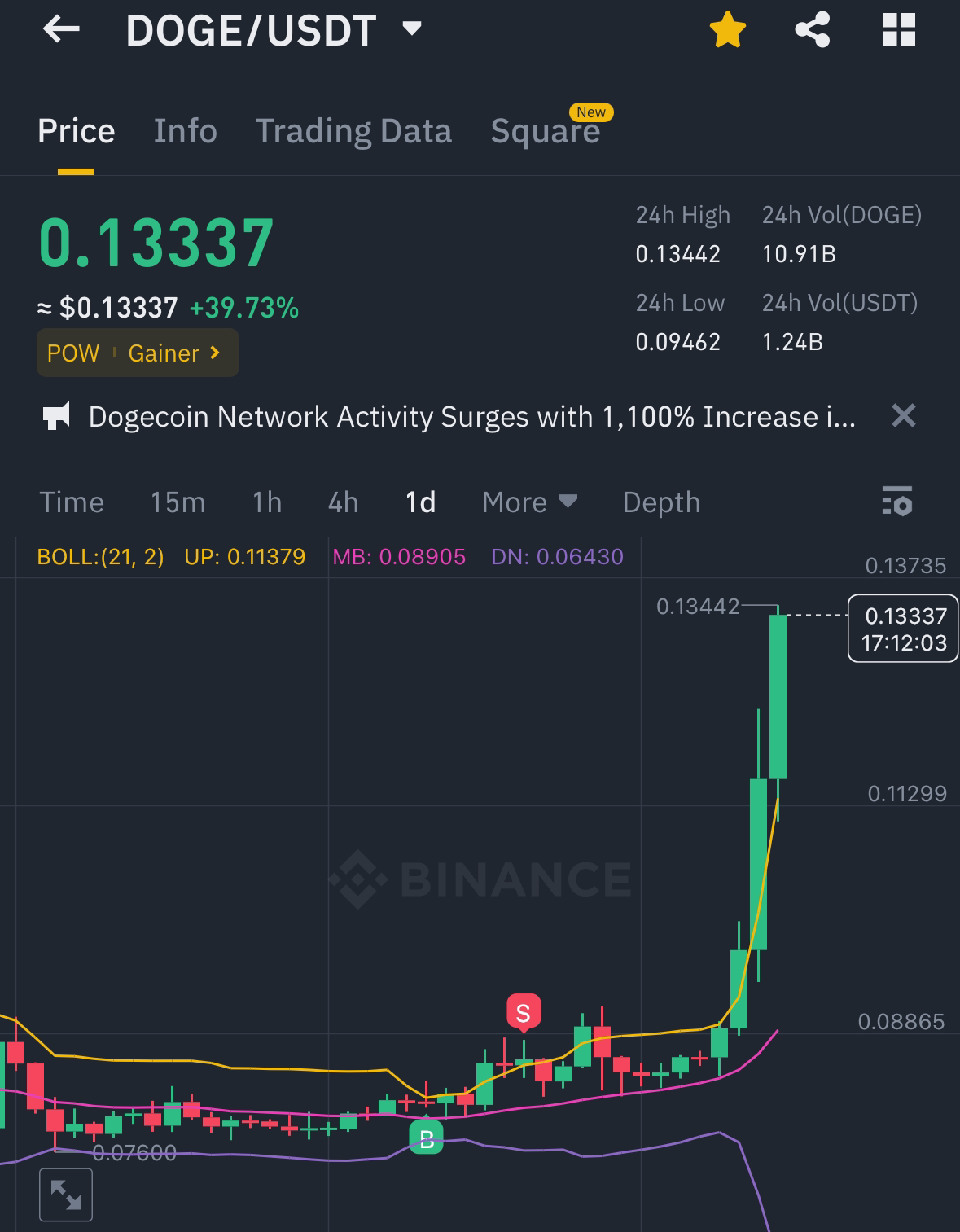The image size is (960, 1232).
Task: Tap the Gainer chevron arrow
Action: (215, 353)
